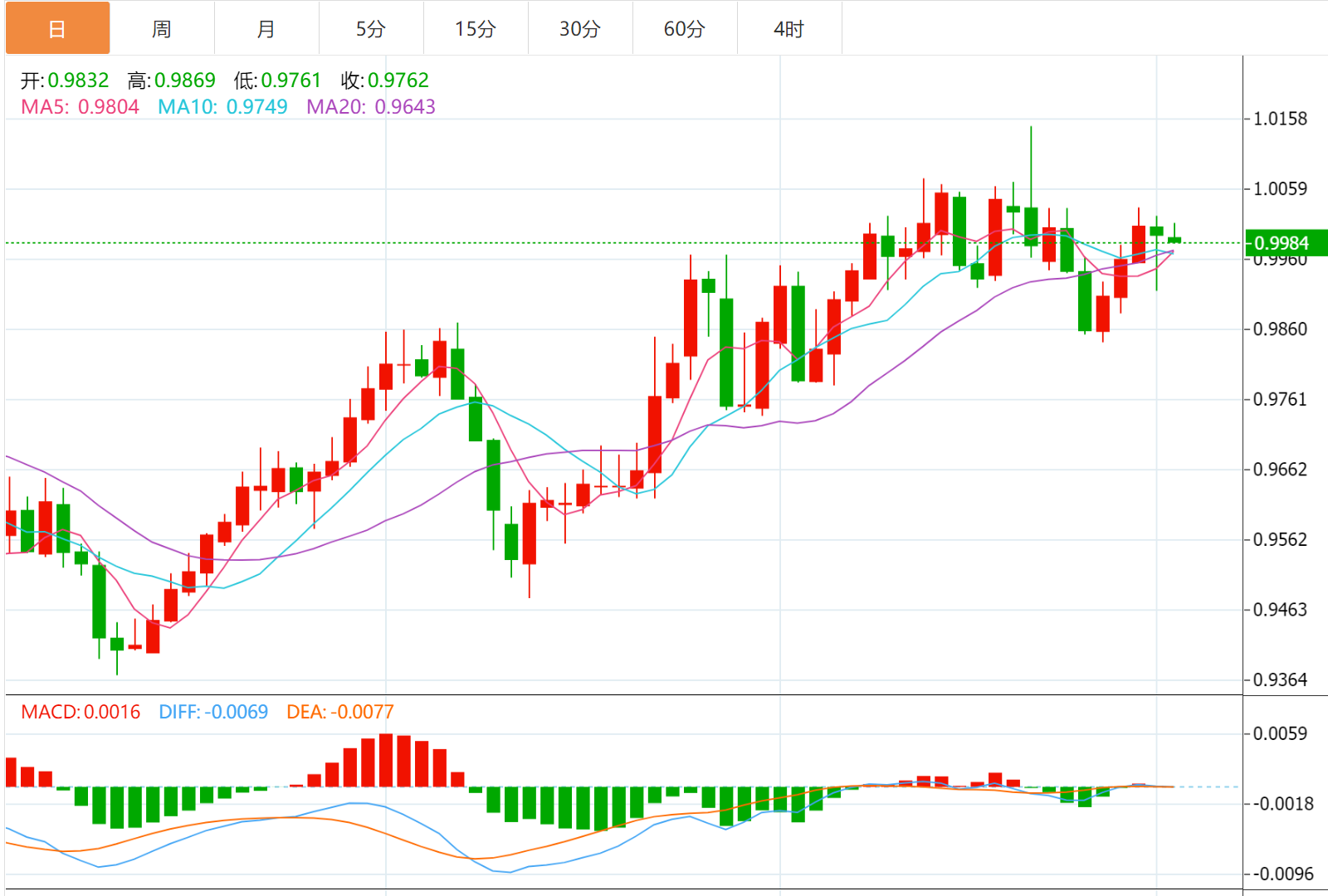The width and height of the screenshot is (1328, 896).
Task: Click the 1.0059 price axis label
Action: click(x=1280, y=189)
